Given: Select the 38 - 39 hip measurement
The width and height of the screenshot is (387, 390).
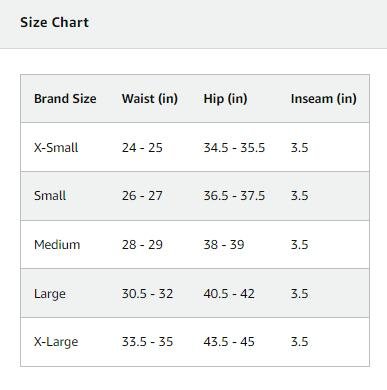Looking at the screenshot, I should coord(224,245).
